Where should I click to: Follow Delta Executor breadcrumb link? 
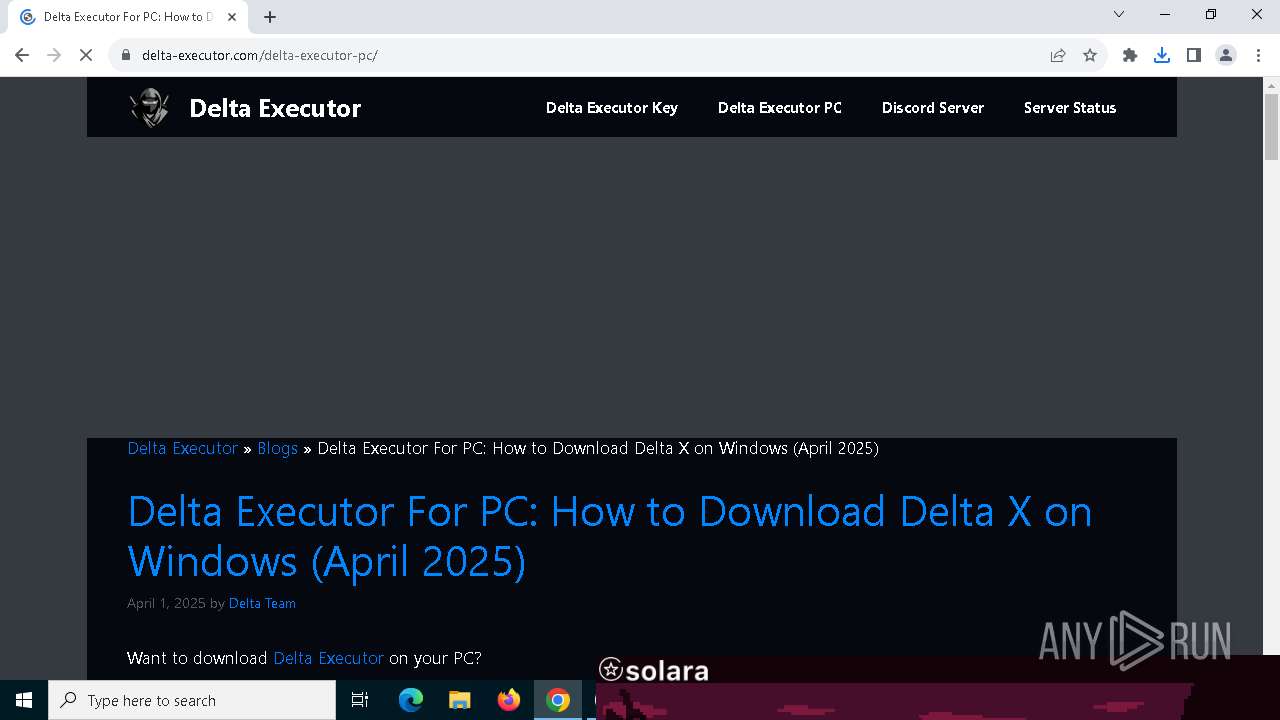(183, 448)
